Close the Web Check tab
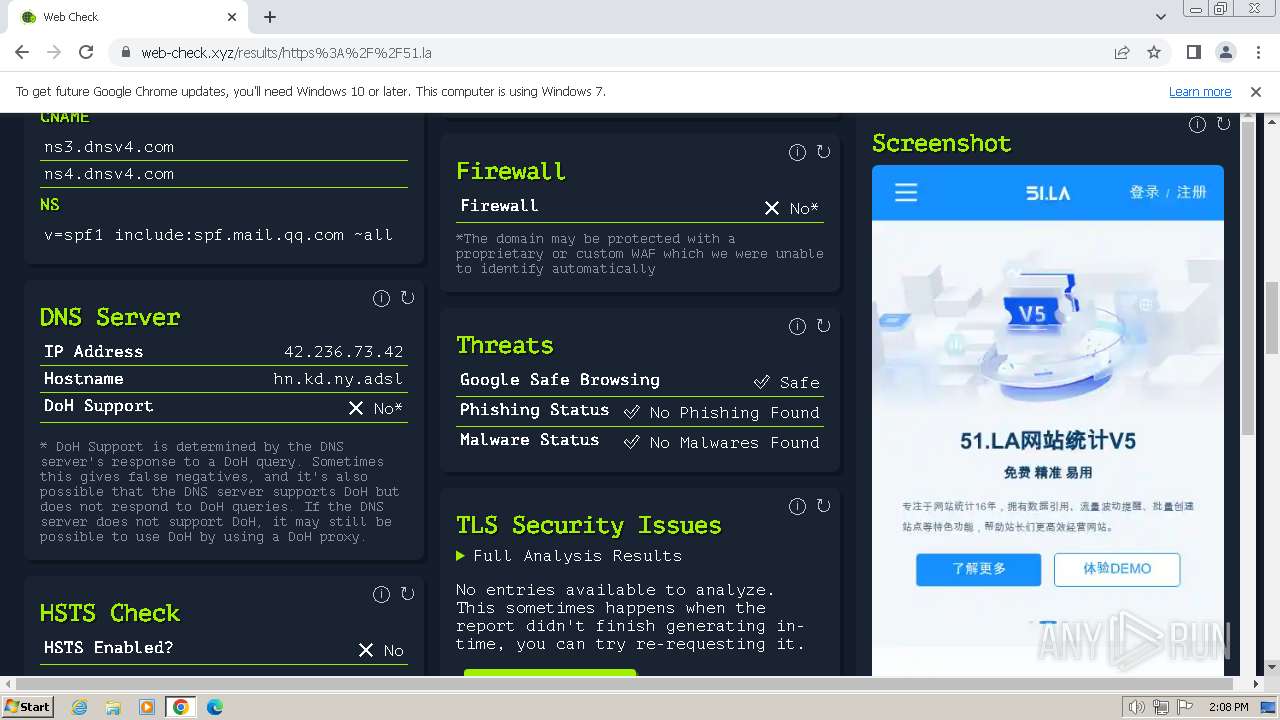This screenshot has width=1280, height=720. pyautogui.click(x=232, y=17)
